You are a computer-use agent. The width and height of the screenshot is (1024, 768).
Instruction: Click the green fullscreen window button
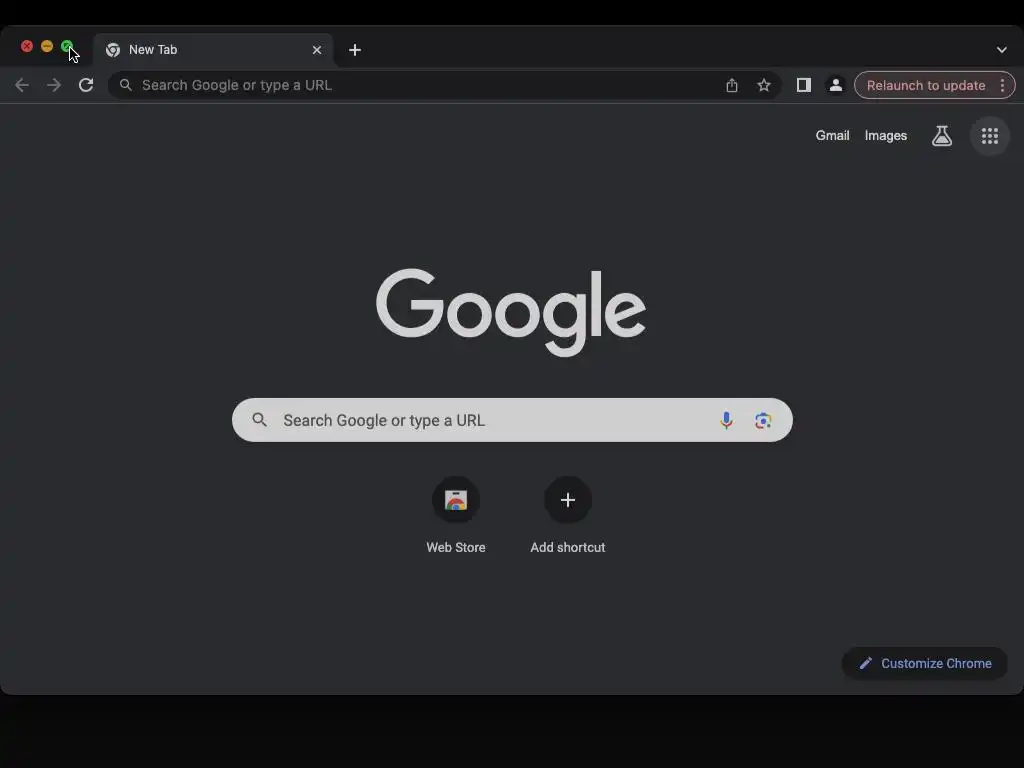click(67, 46)
